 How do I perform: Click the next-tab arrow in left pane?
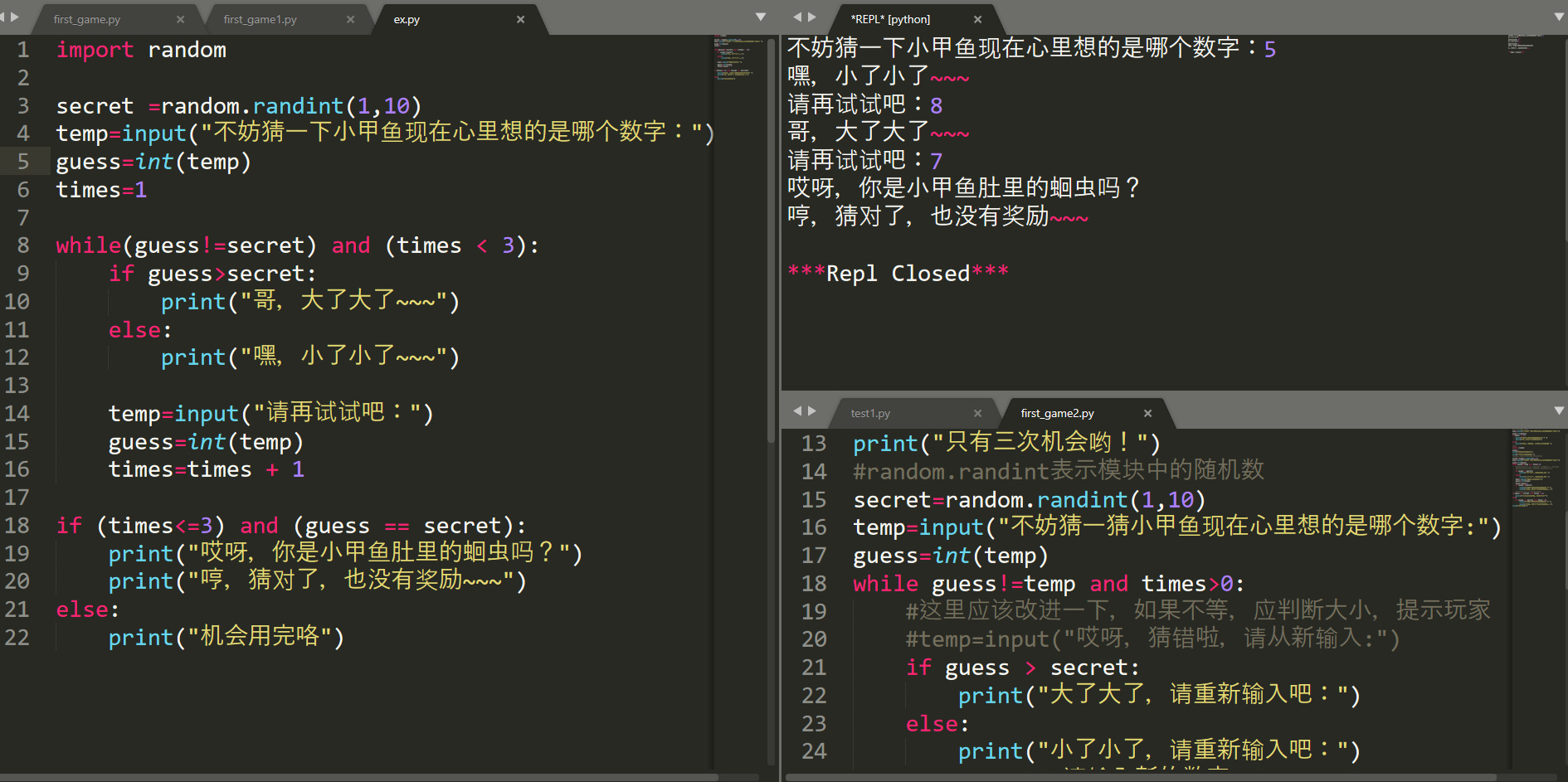[x=15, y=17]
